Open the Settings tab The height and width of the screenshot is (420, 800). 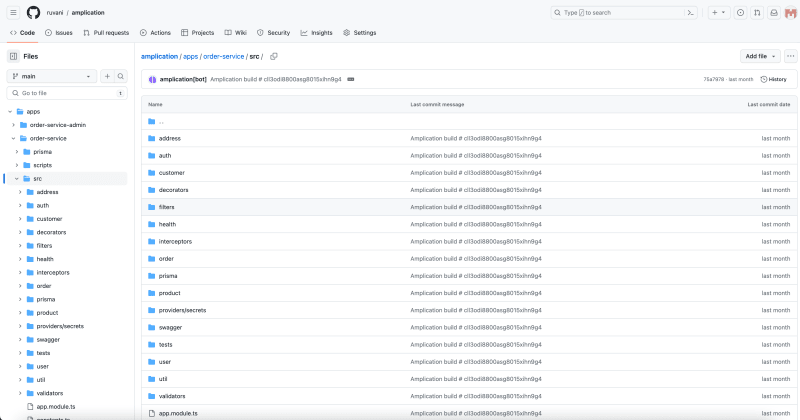[x=360, y=33]
